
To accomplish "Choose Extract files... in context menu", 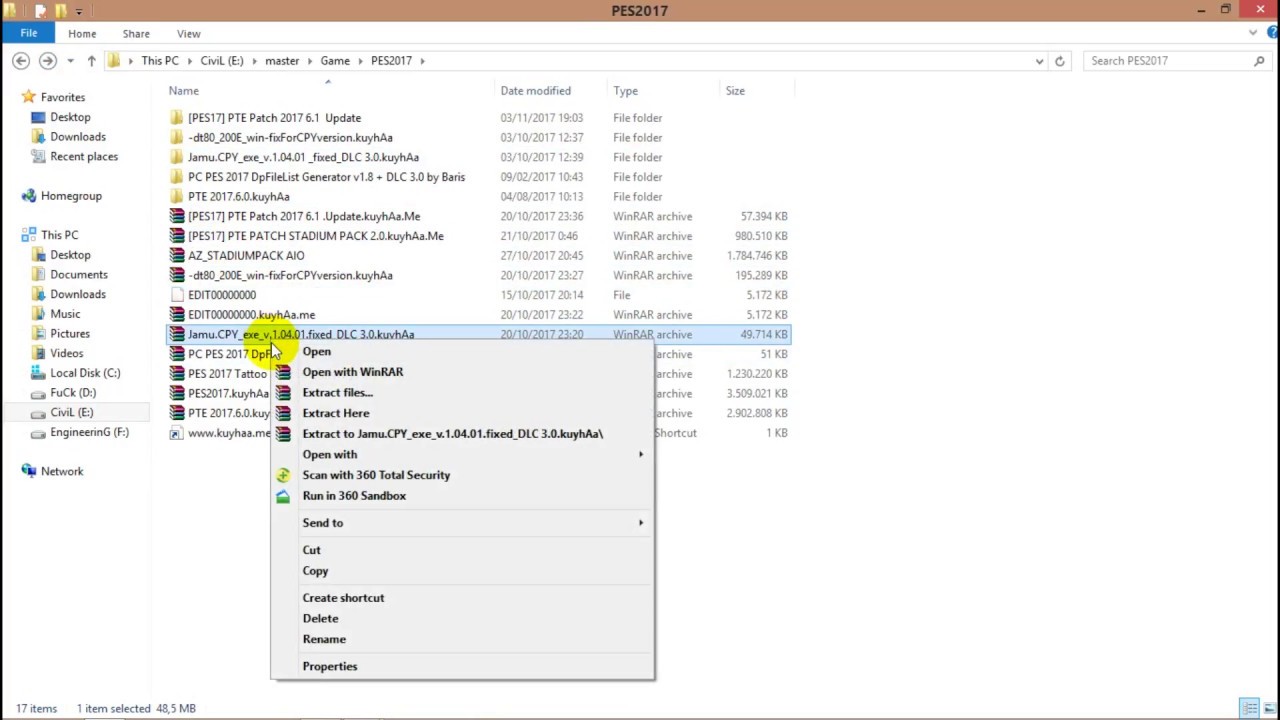I will [338, 393].
